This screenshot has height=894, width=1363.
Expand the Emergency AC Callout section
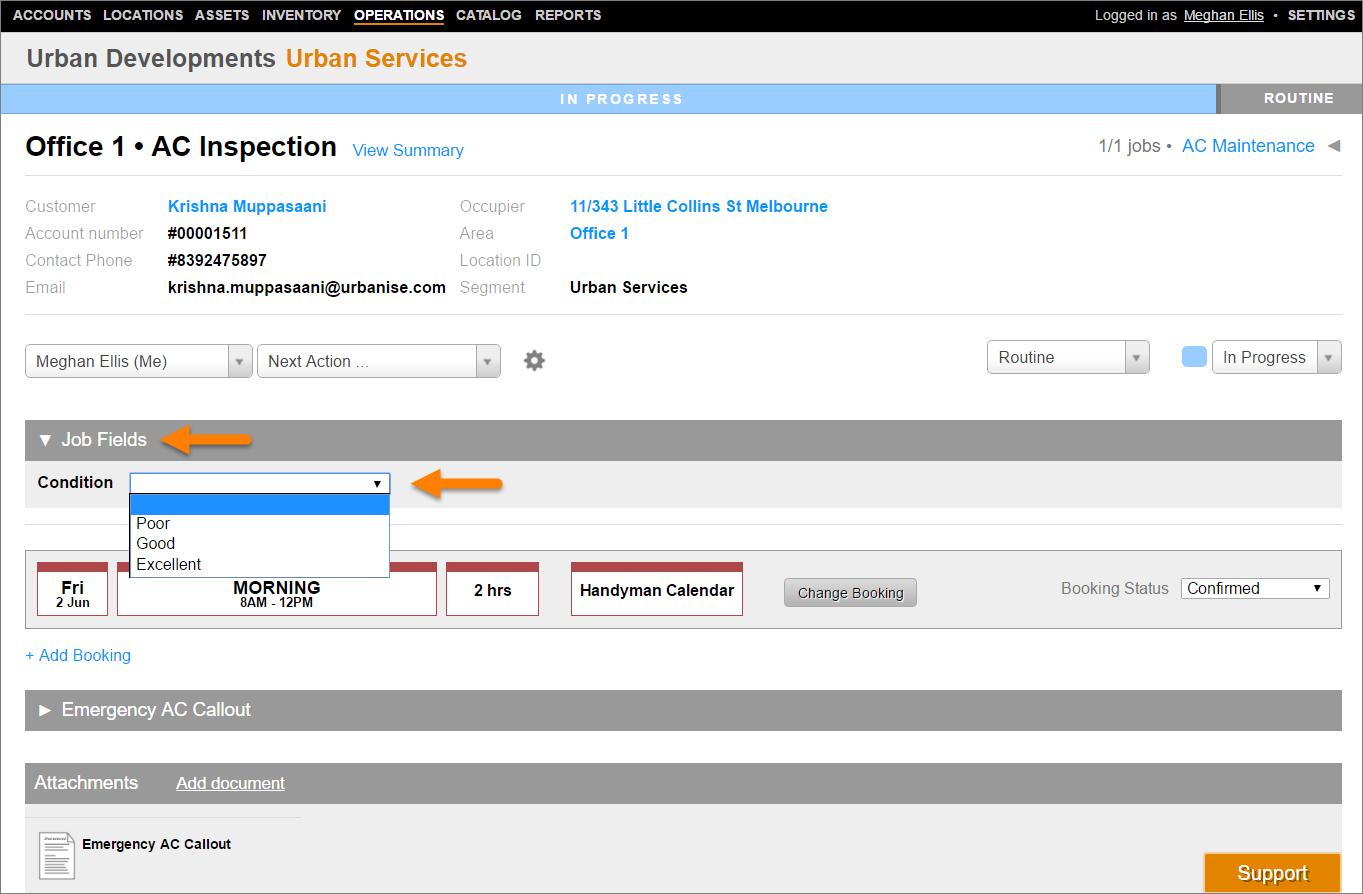click(x=45, y=710)
